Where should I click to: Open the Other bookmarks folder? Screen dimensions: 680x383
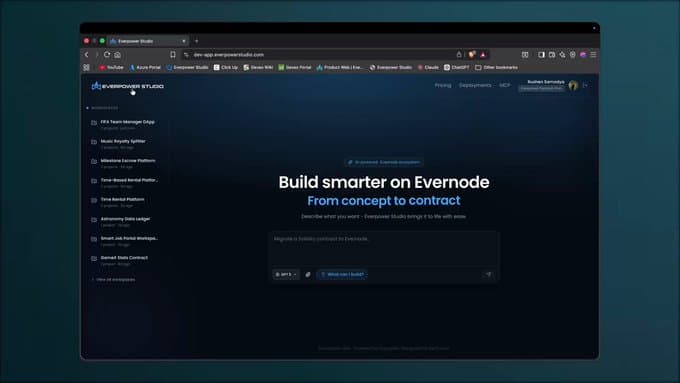pos(497,67)
